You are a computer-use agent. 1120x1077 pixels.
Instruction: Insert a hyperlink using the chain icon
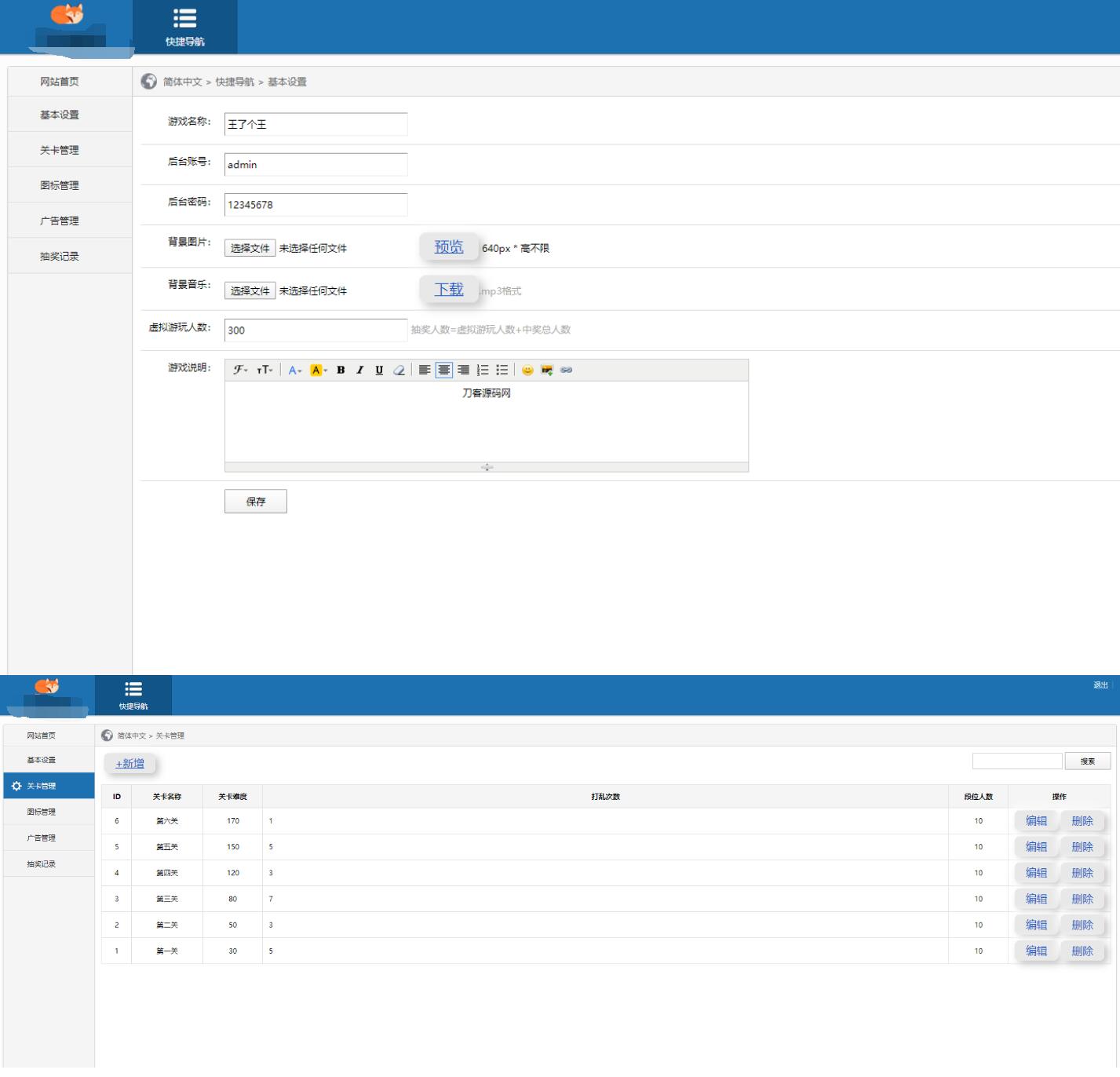point(566,370)
